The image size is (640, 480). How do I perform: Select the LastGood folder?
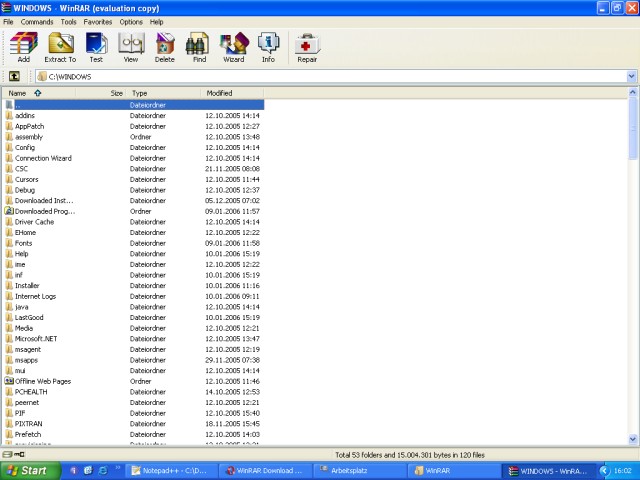(x=29, y=317)
